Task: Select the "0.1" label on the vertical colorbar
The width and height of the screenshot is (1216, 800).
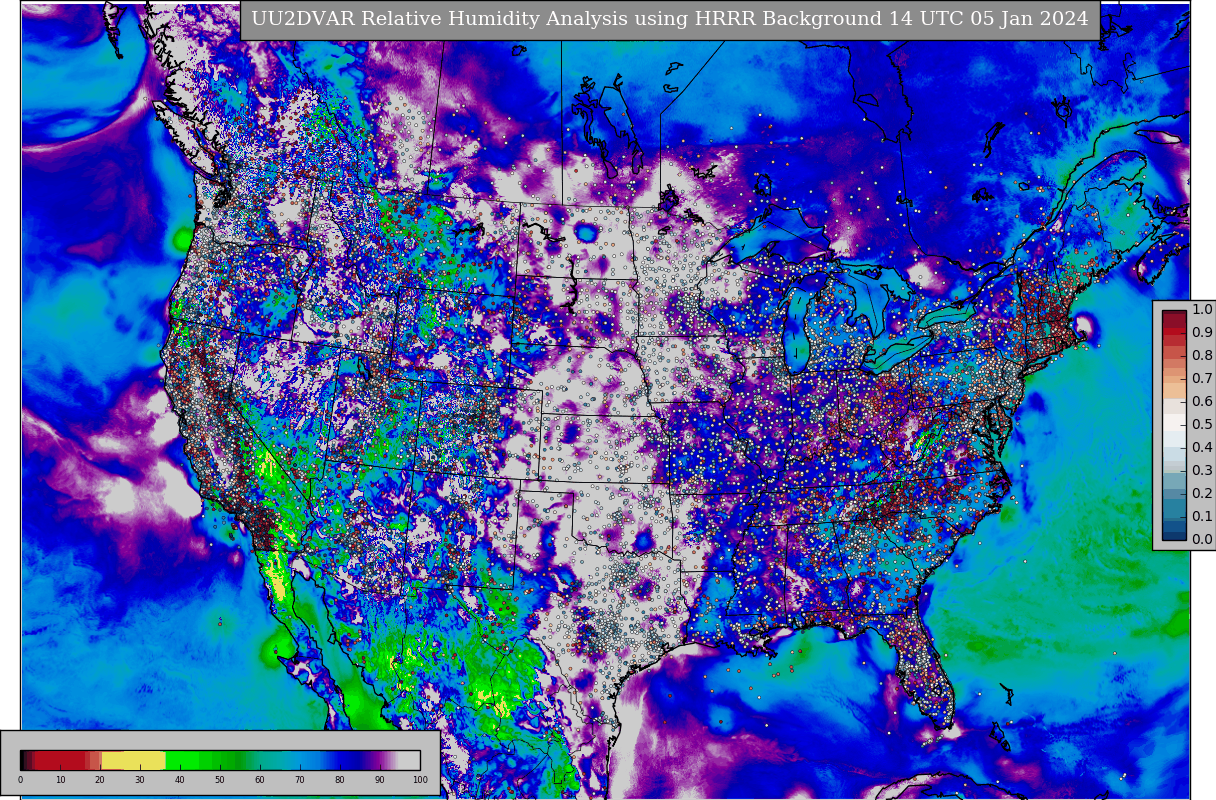Action: (1202, 517)
